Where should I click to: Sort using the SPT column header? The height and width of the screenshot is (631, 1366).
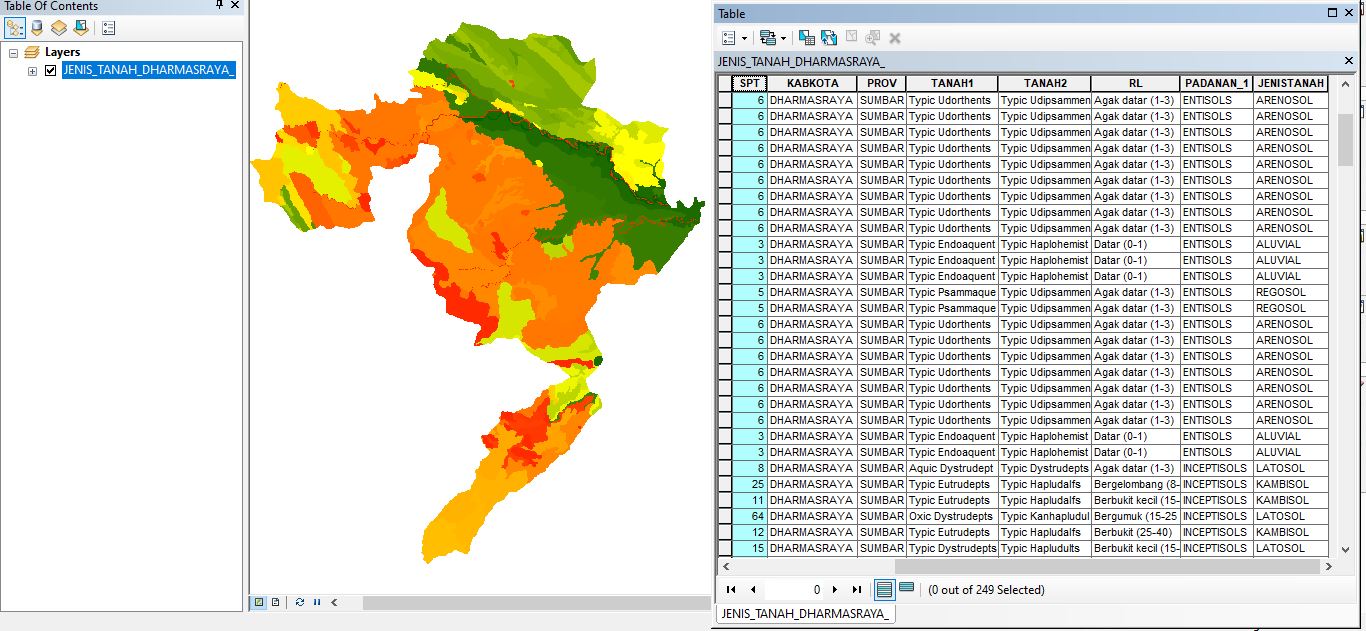coord(749,83)
